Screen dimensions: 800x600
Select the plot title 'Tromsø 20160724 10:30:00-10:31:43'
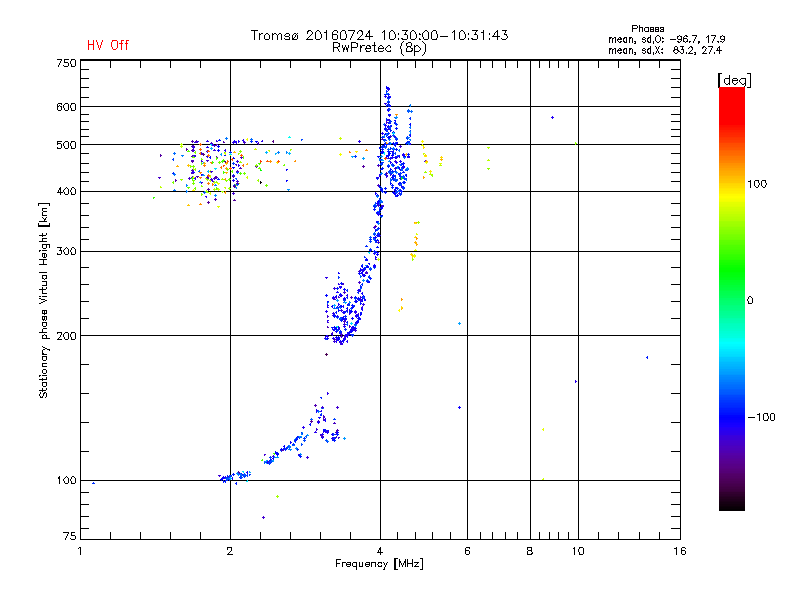[379, 35]
